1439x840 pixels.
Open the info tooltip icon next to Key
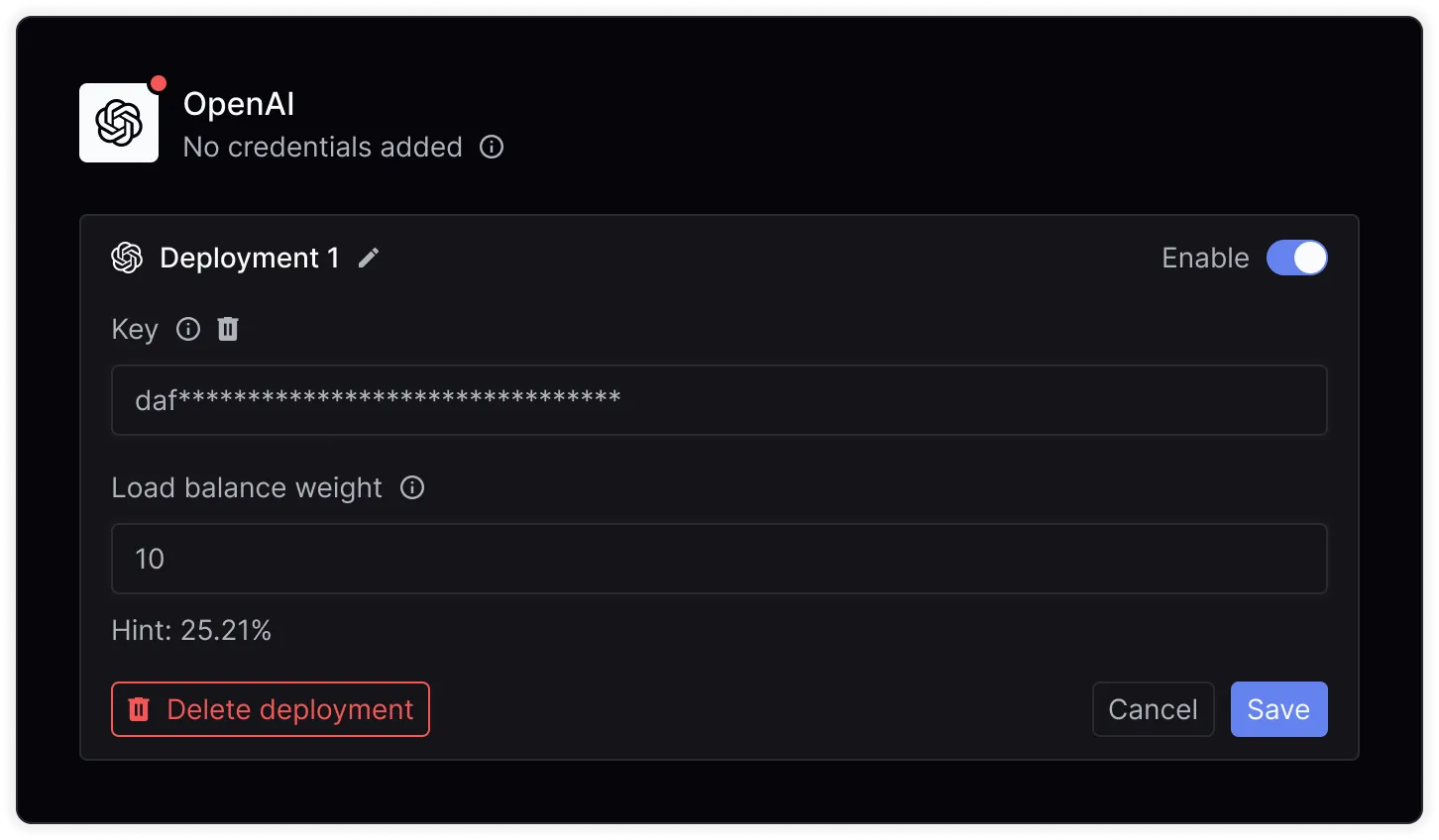(188, 329)
